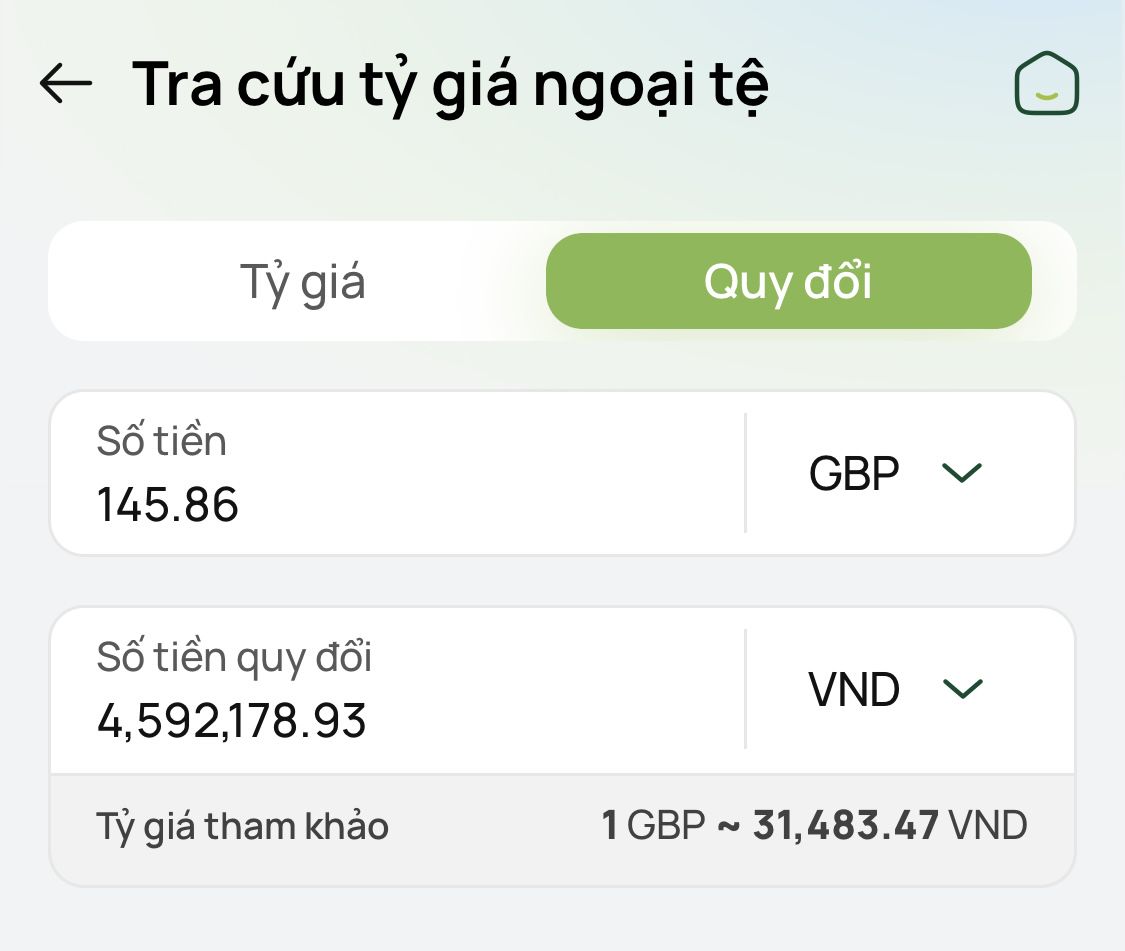
Task: Click the Số tiền quy đổi field
Action: 400,690
